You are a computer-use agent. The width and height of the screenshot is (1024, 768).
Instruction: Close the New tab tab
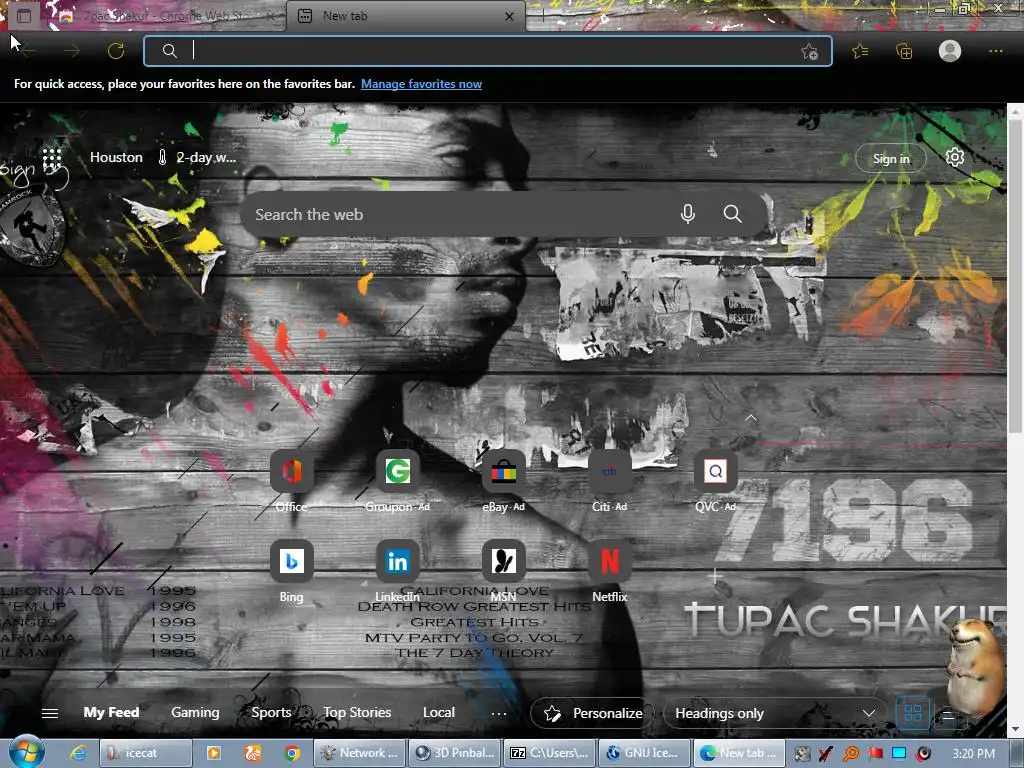pyautogui.click(x=509, y=16)
